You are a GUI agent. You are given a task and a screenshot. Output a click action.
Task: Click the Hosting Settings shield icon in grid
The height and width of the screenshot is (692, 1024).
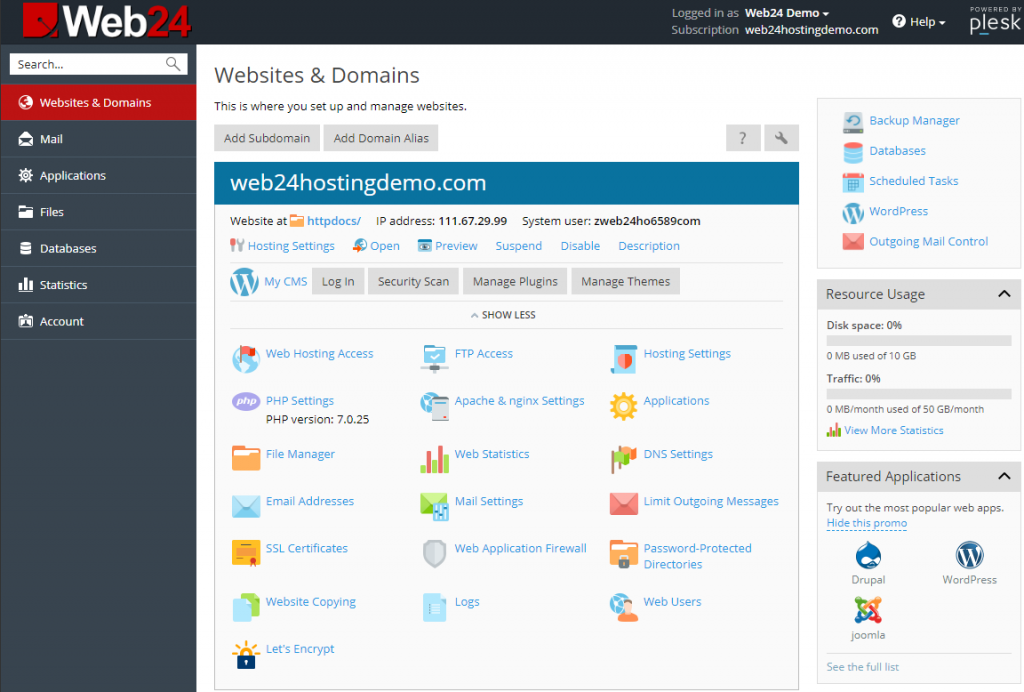[624, 359]
